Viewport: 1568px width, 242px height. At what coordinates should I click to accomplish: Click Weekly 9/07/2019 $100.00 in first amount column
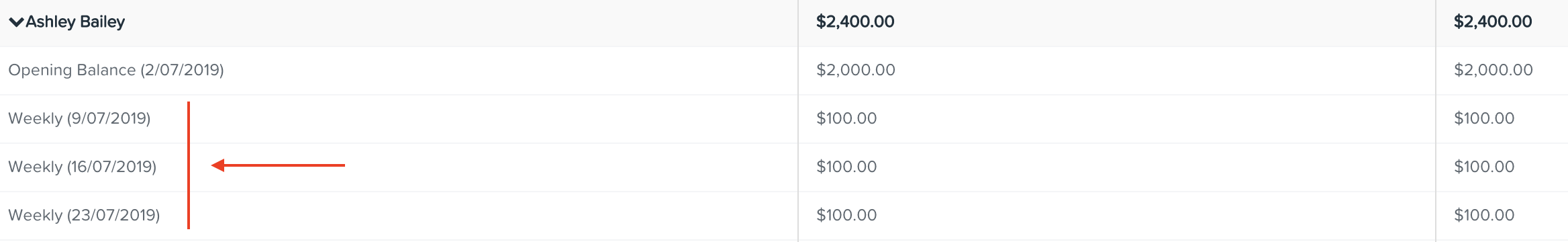point(846,118)
